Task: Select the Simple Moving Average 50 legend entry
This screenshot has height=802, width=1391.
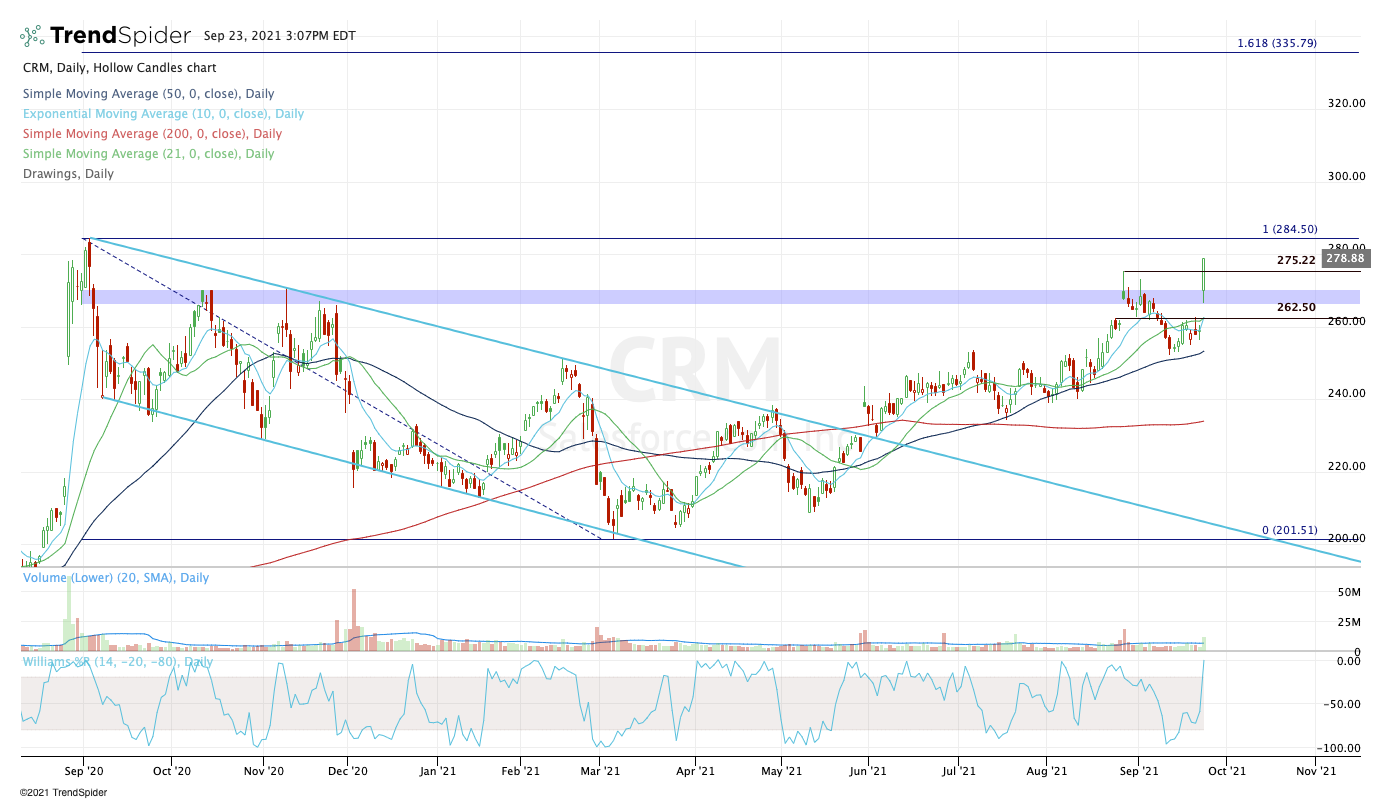Action: pos(147,94)
